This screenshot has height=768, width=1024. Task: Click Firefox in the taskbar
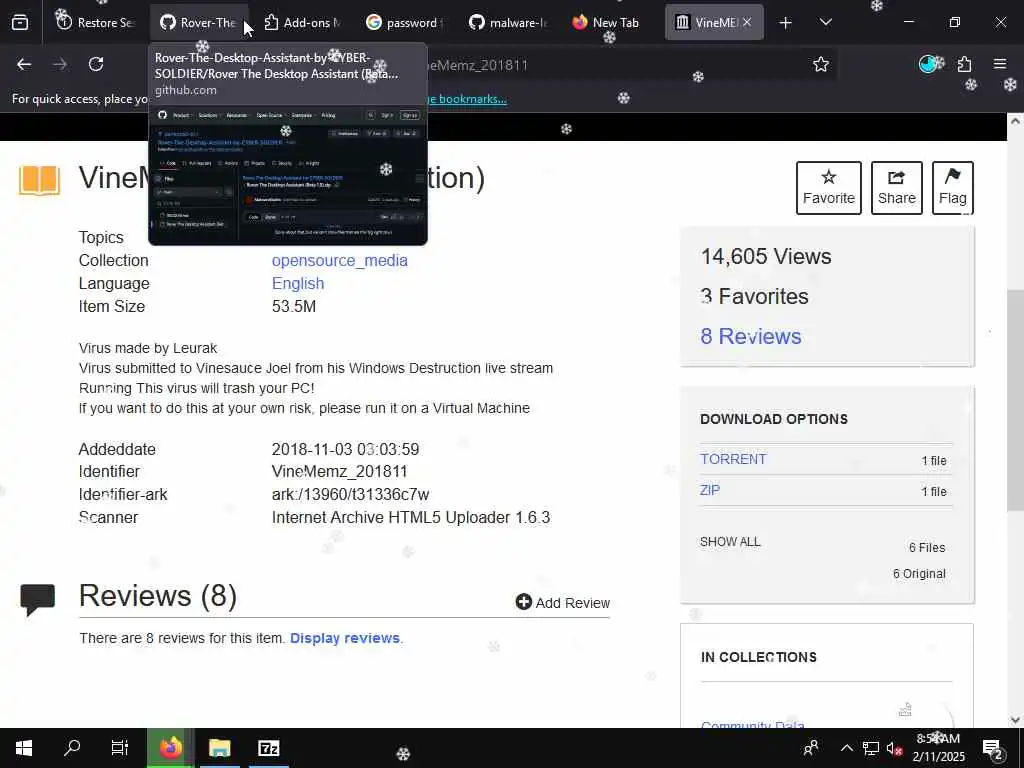tap(170, 748)
